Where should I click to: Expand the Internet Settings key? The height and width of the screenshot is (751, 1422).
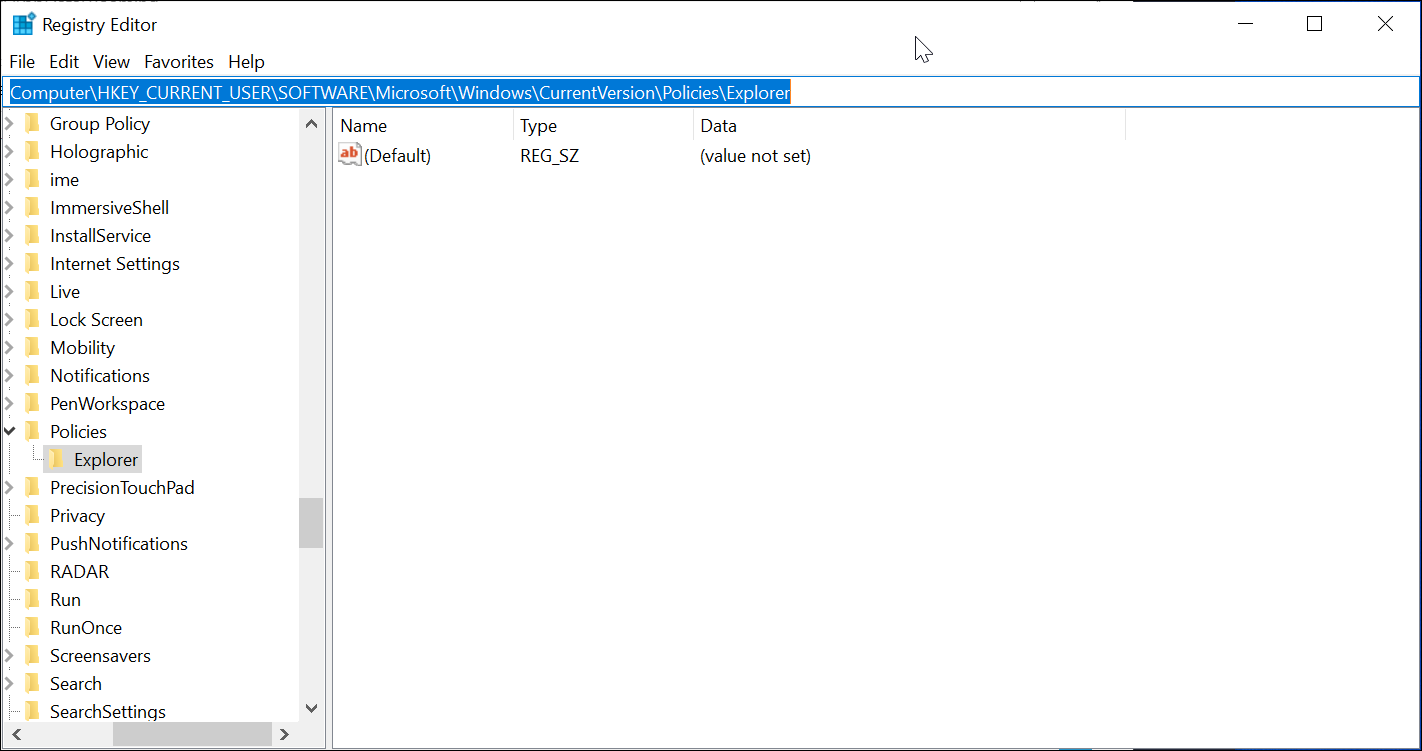(10, 264)
